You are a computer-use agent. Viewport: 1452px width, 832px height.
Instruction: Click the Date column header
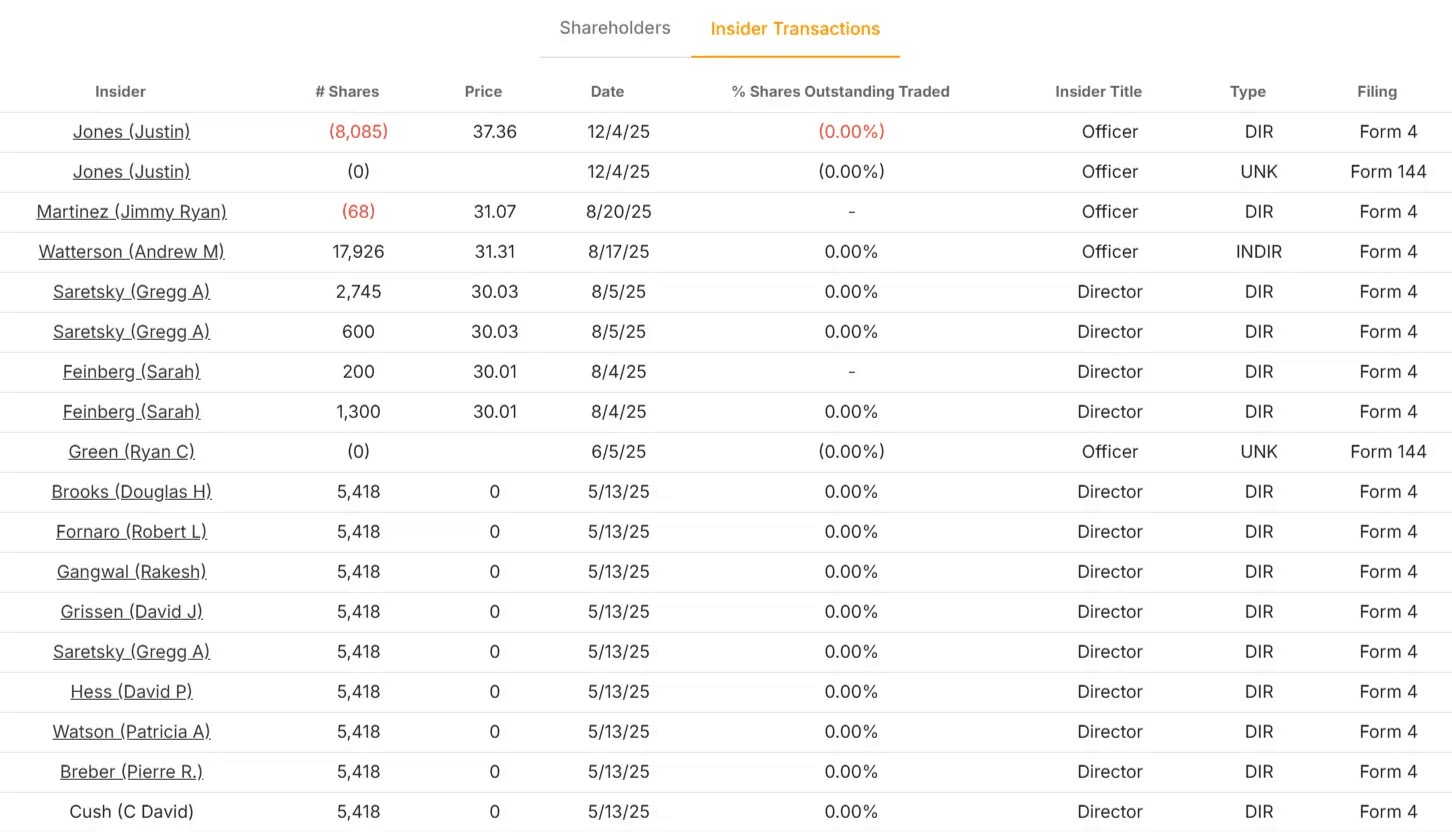(x=607, y=91)
